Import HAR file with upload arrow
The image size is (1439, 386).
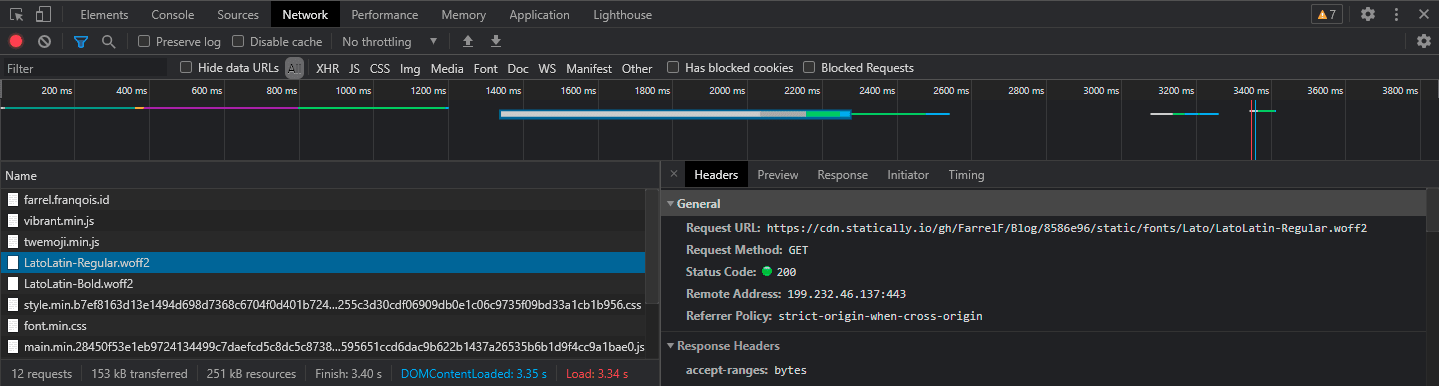[467, 42]
